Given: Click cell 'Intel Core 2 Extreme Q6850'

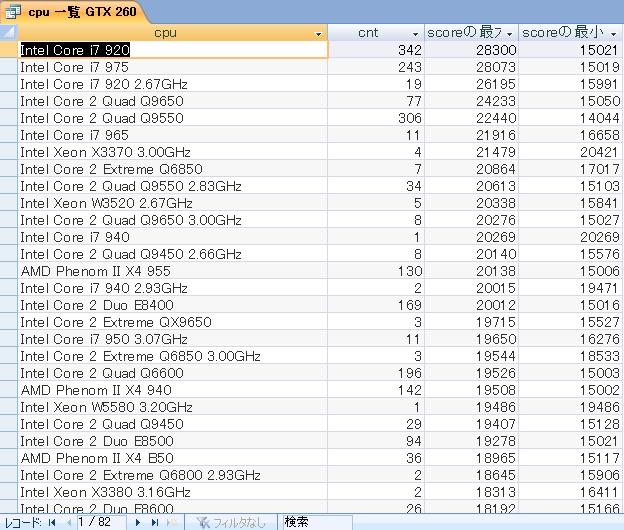Looking at the screenshot, I should pos(173,169).
